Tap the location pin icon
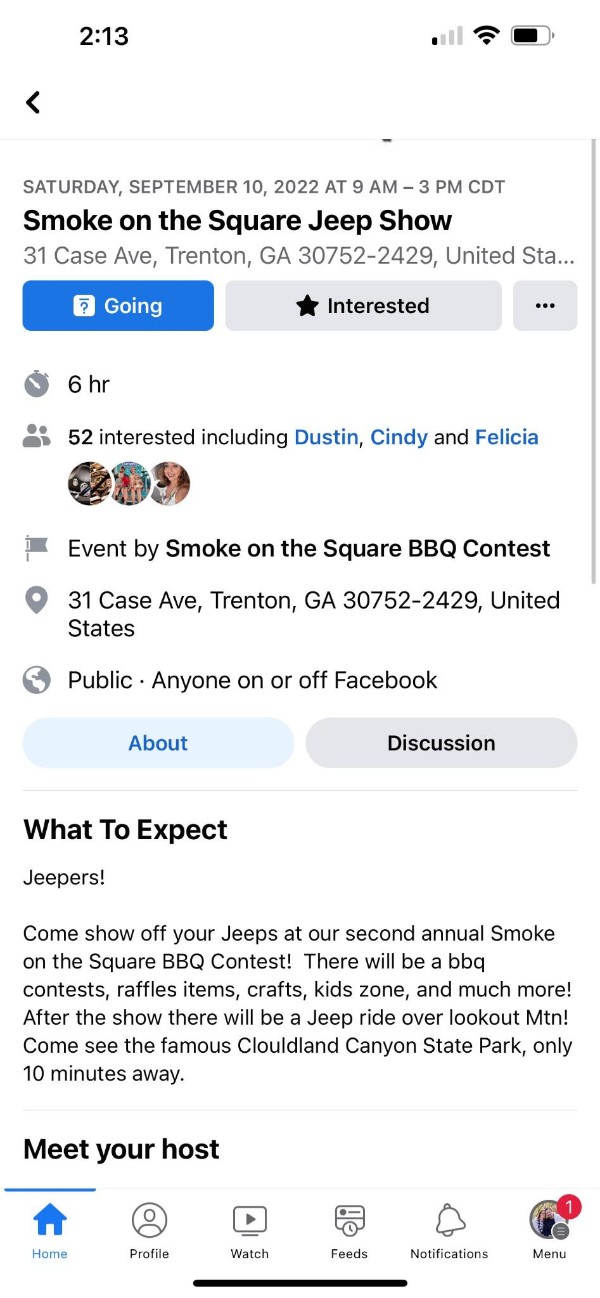The height and width of the screenshot is (1298, 600). [x=36, y=601]
